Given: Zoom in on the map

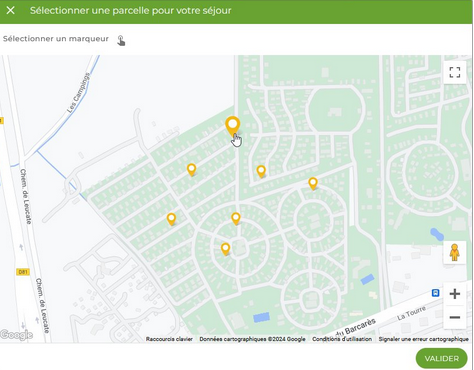Looking at the screenshot, I should (455, 294).
